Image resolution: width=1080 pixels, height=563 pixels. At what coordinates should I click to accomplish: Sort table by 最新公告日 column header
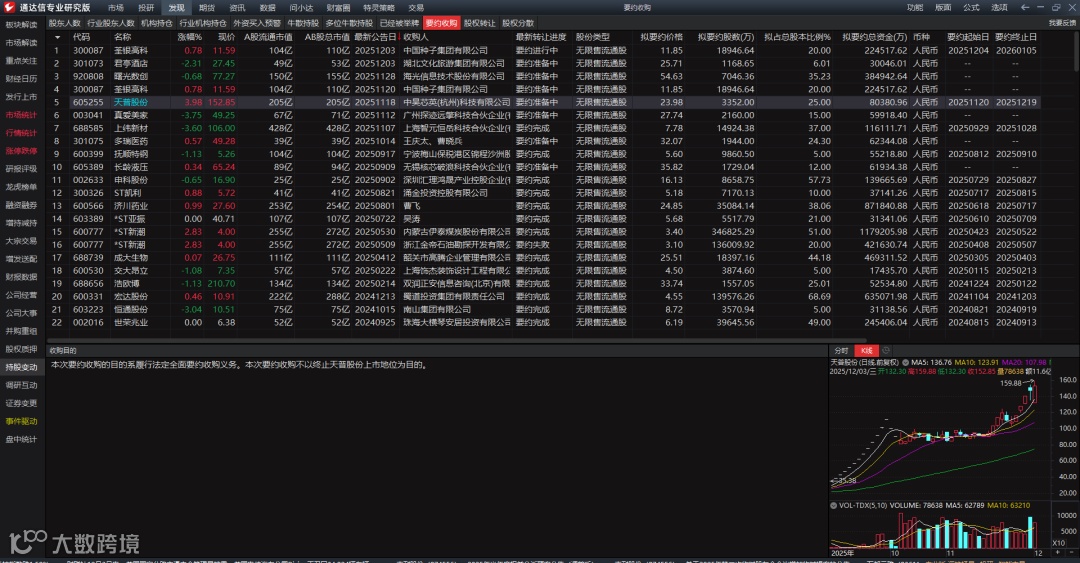(x=375, y=37)
